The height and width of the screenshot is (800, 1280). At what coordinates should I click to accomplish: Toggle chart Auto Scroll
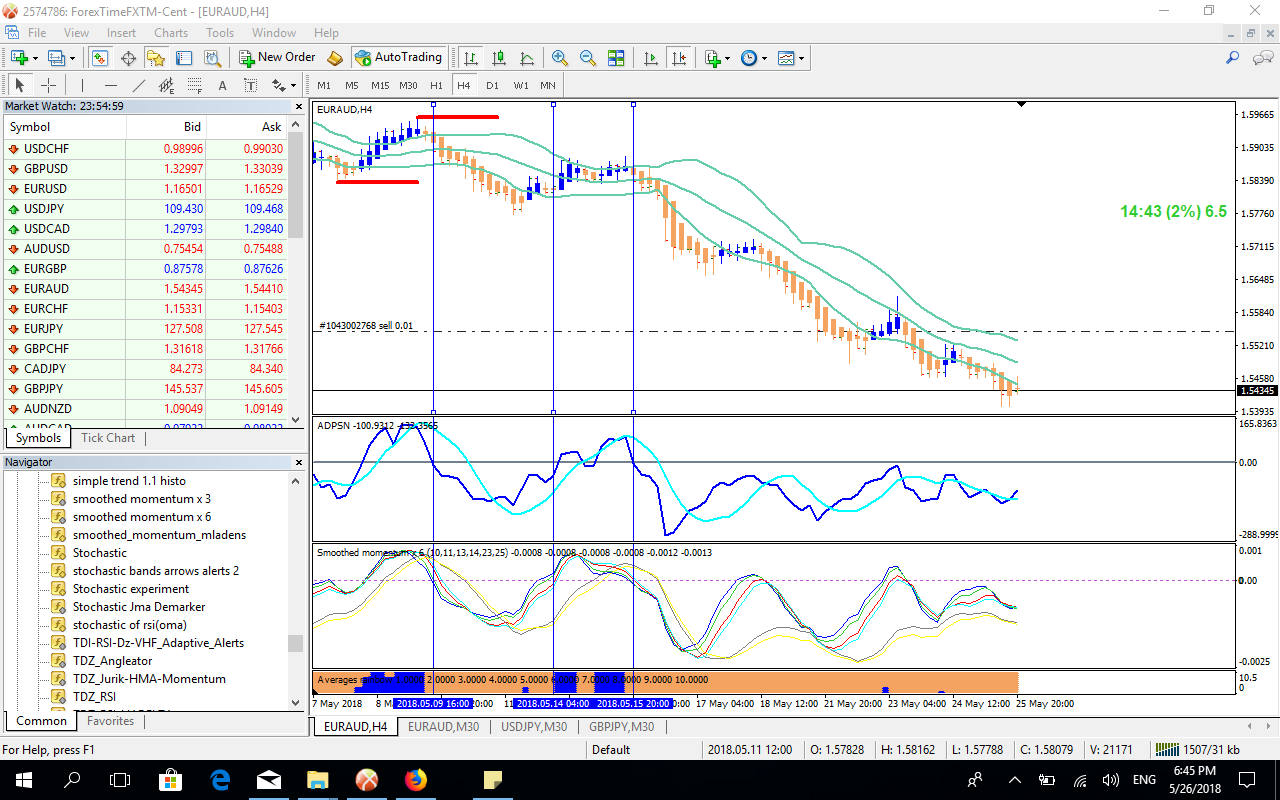point(651,58)
